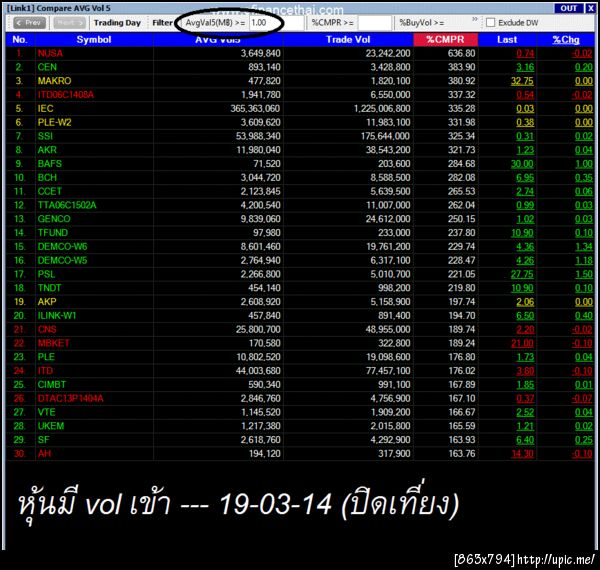Select the CIMBT symbol
This screenshot has width=600, height=570.
pyautogui.click(x=52, y=384)
